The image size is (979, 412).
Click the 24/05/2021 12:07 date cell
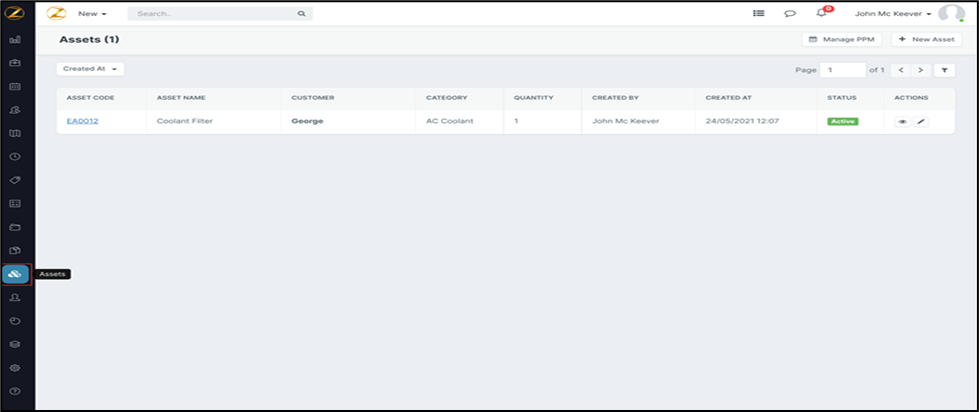pos(742,121)
